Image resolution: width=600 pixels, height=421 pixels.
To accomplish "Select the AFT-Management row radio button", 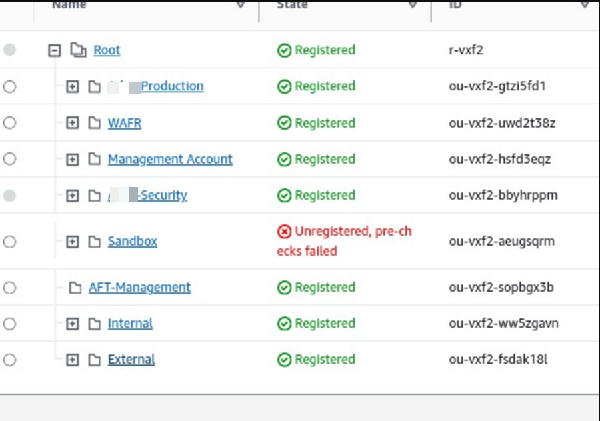I will tap(10, 288).
